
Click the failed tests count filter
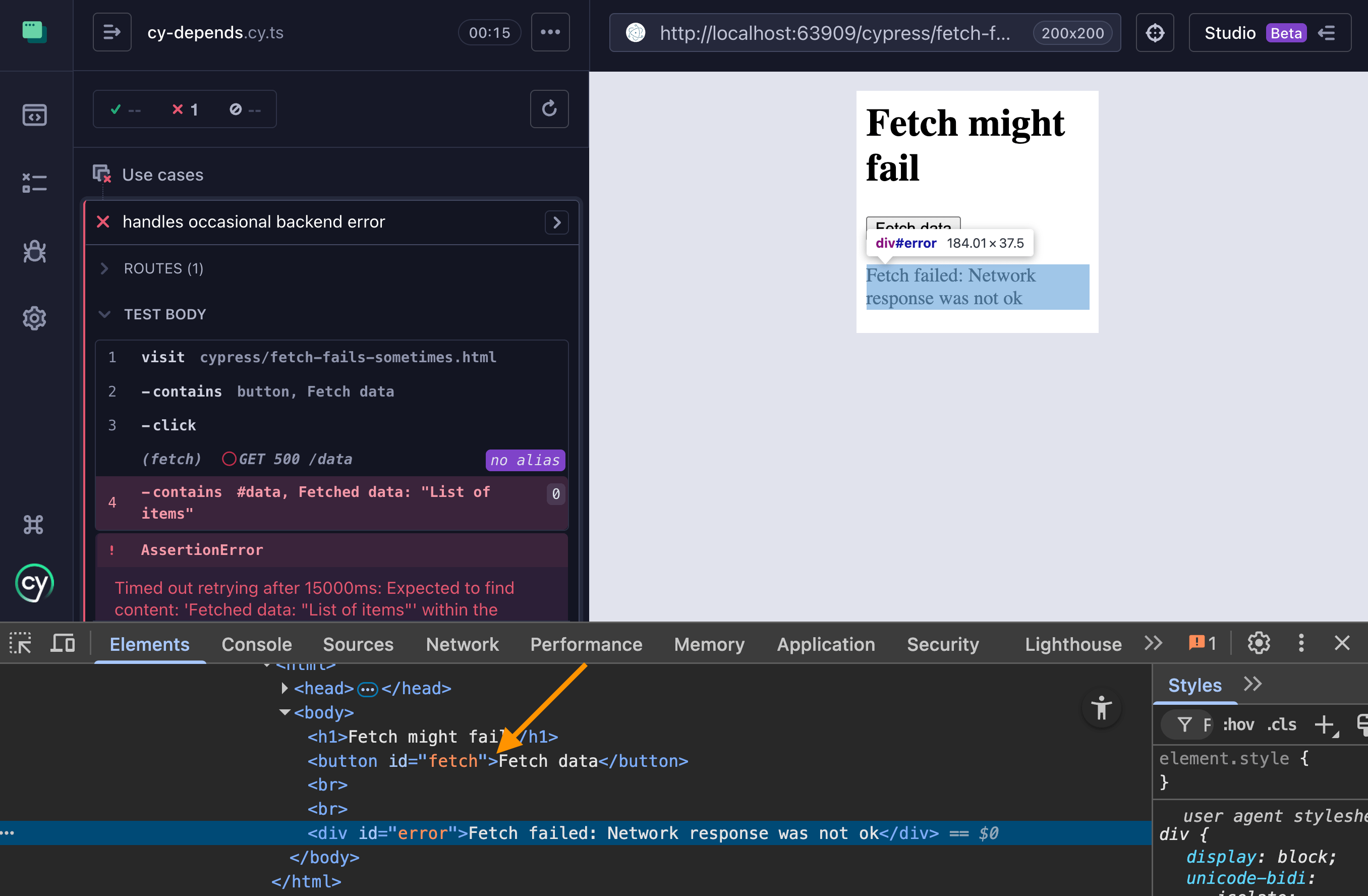(x=185, y=109)
